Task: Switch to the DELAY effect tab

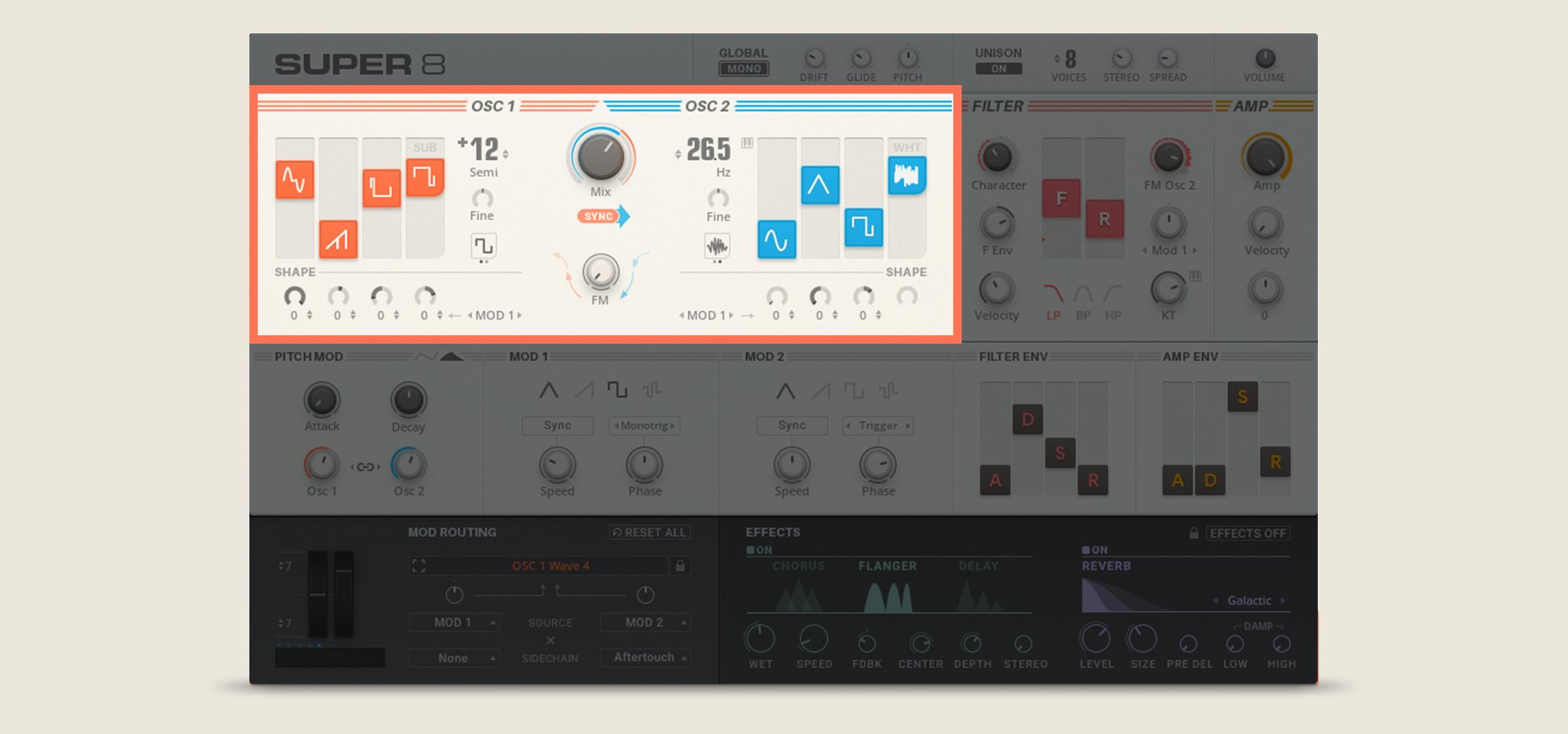Action: pos(978,566)
